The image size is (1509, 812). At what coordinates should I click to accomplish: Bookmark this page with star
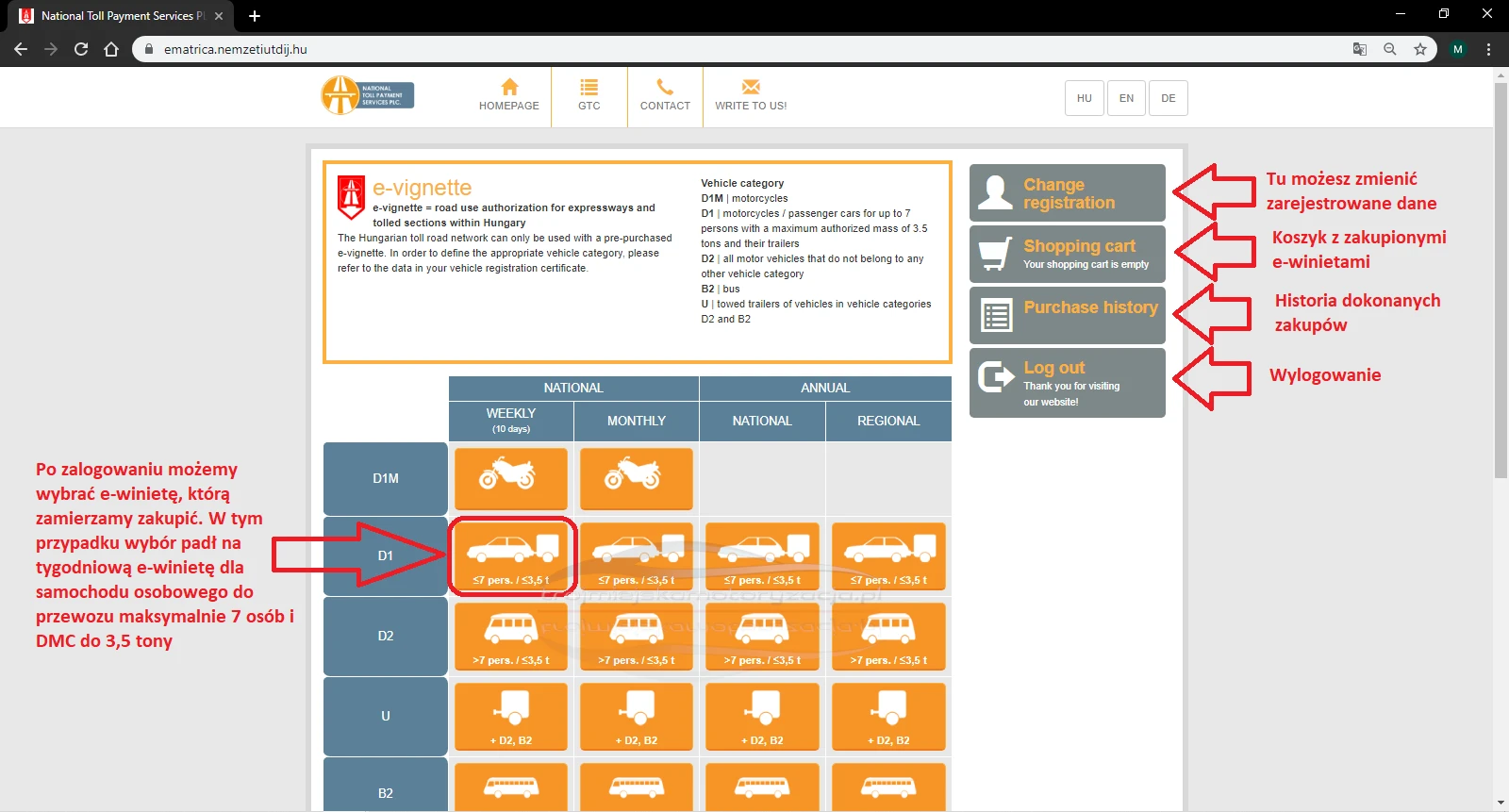1420,49
